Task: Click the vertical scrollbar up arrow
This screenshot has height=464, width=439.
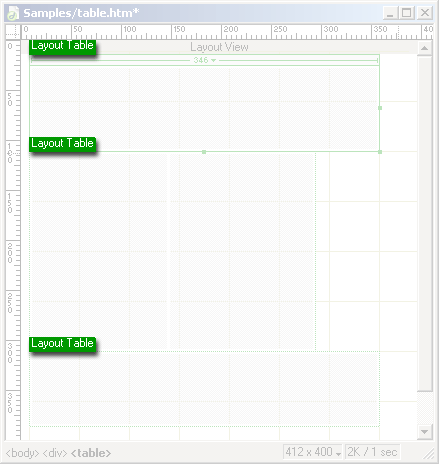Action: [x=425, y=48]
